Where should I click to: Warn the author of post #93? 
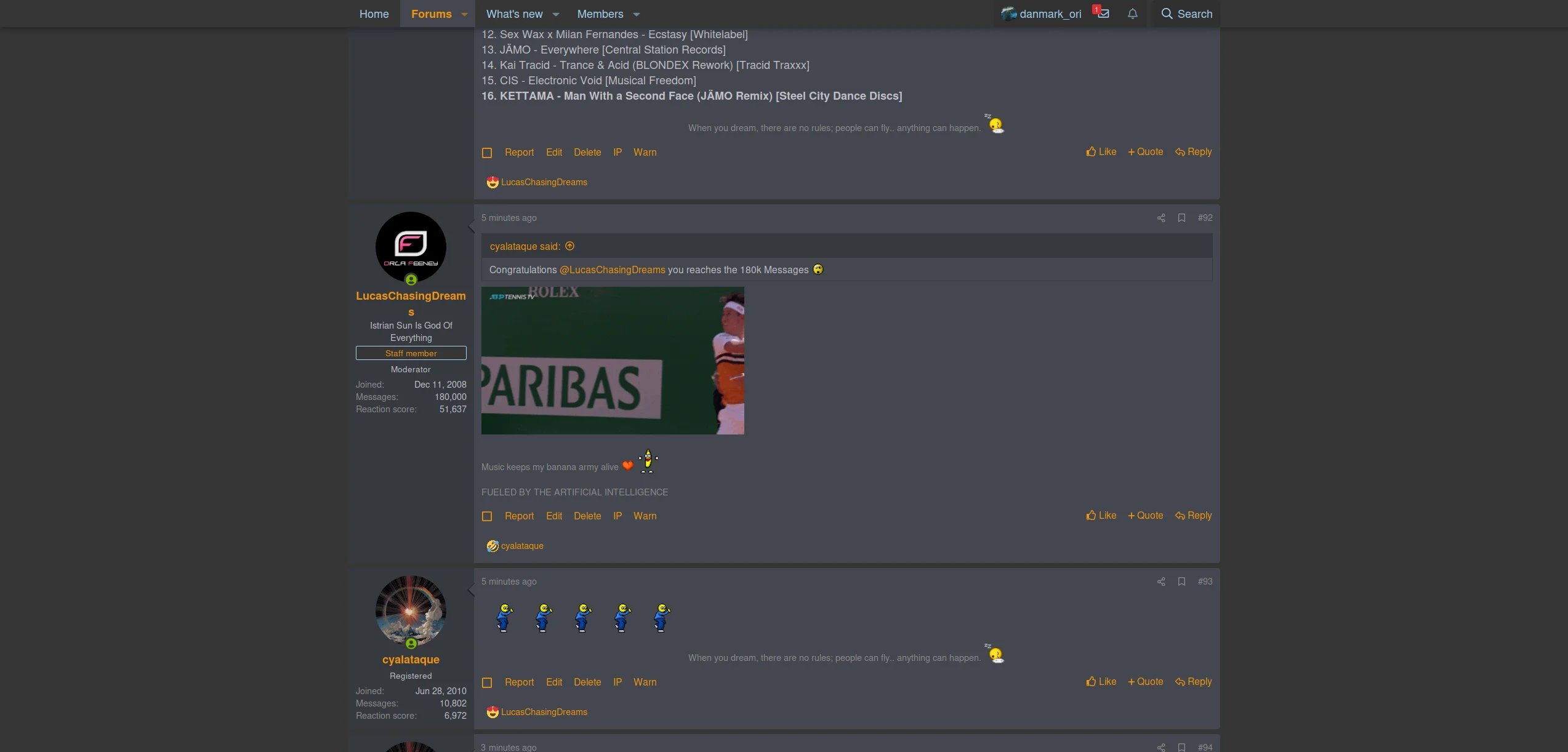(645, 682)
